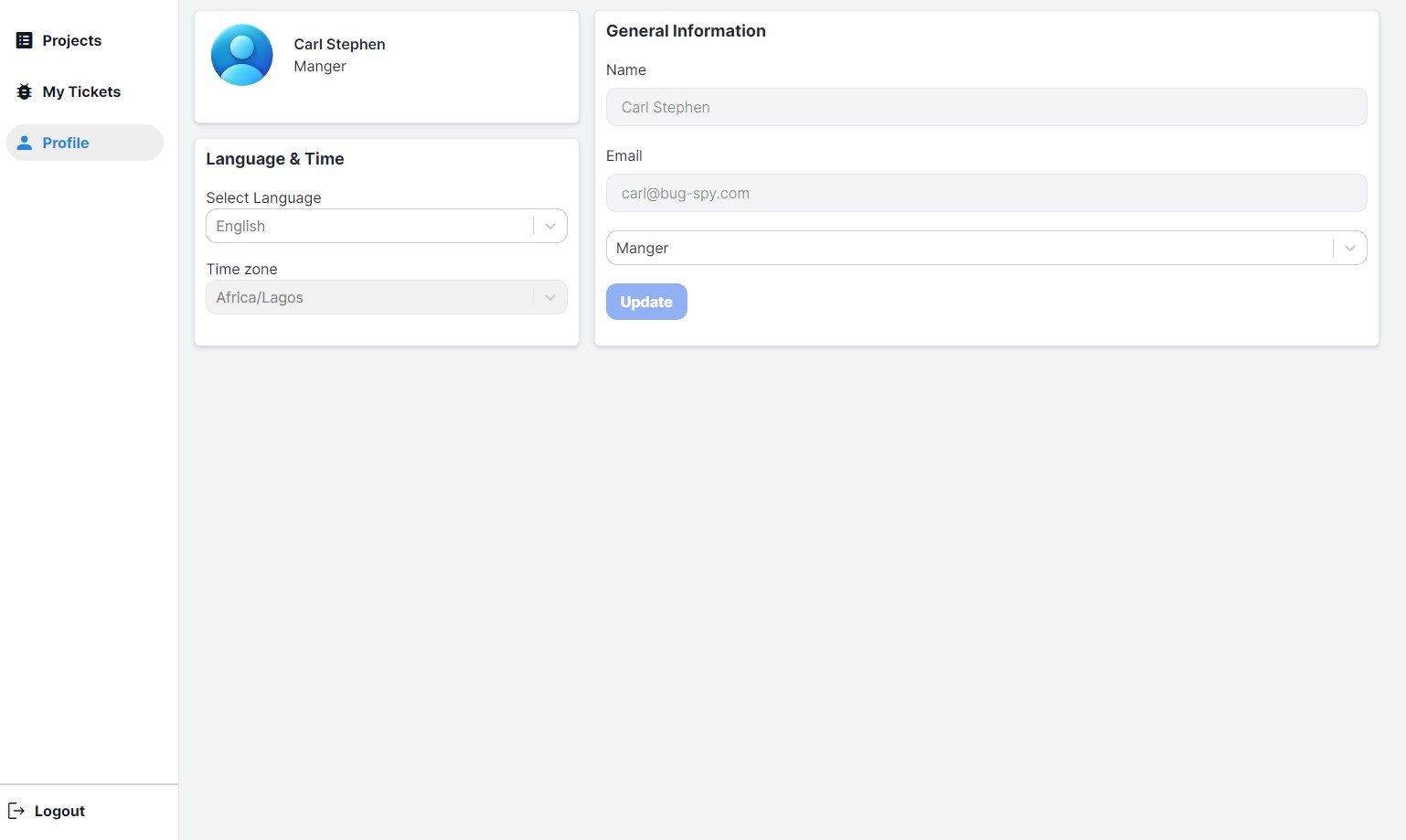
Task: Click the Time zone chevron arrow
Action: pyautogui.click(x=550, y=297)
